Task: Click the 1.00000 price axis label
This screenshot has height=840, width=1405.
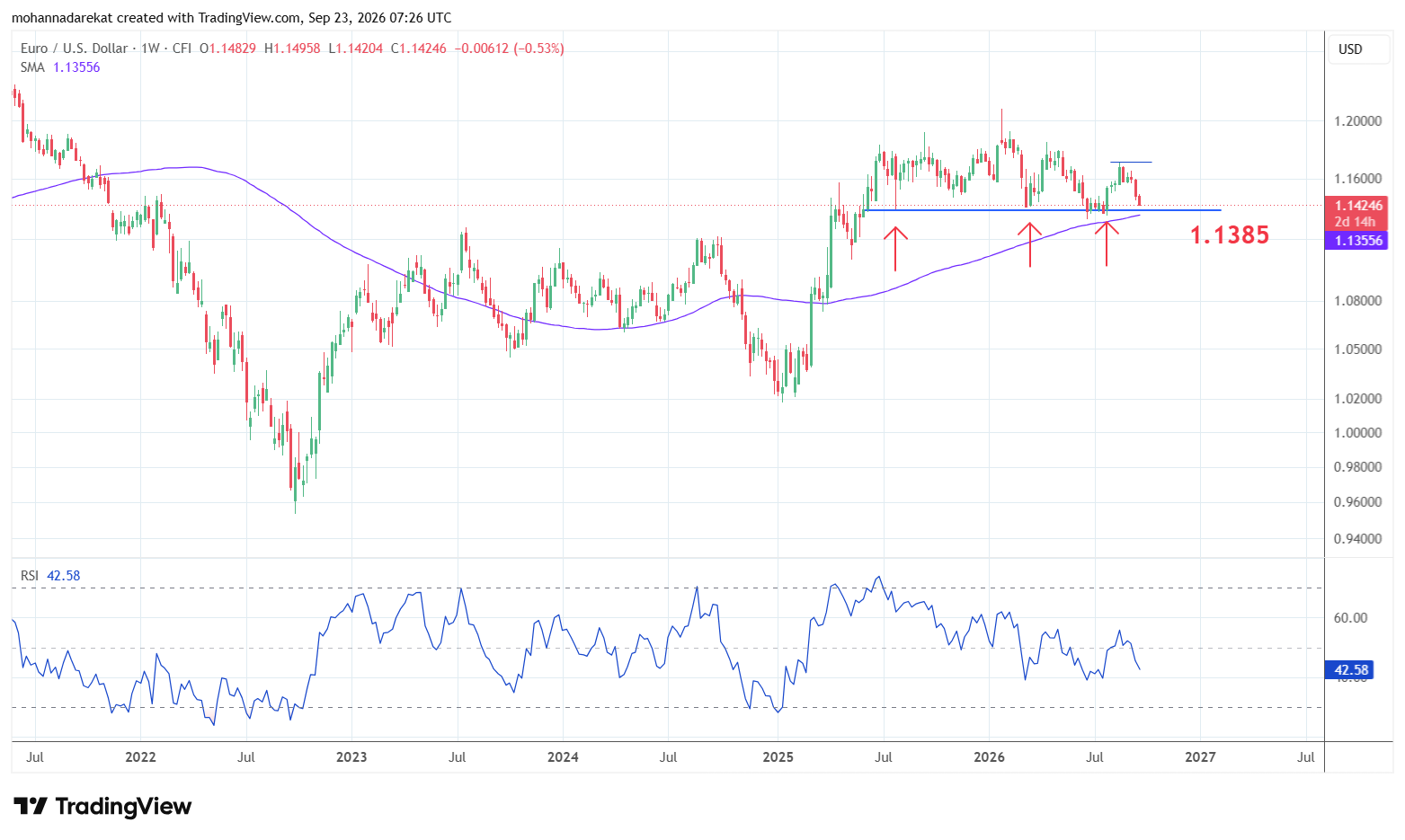Action: (1357, 433)
